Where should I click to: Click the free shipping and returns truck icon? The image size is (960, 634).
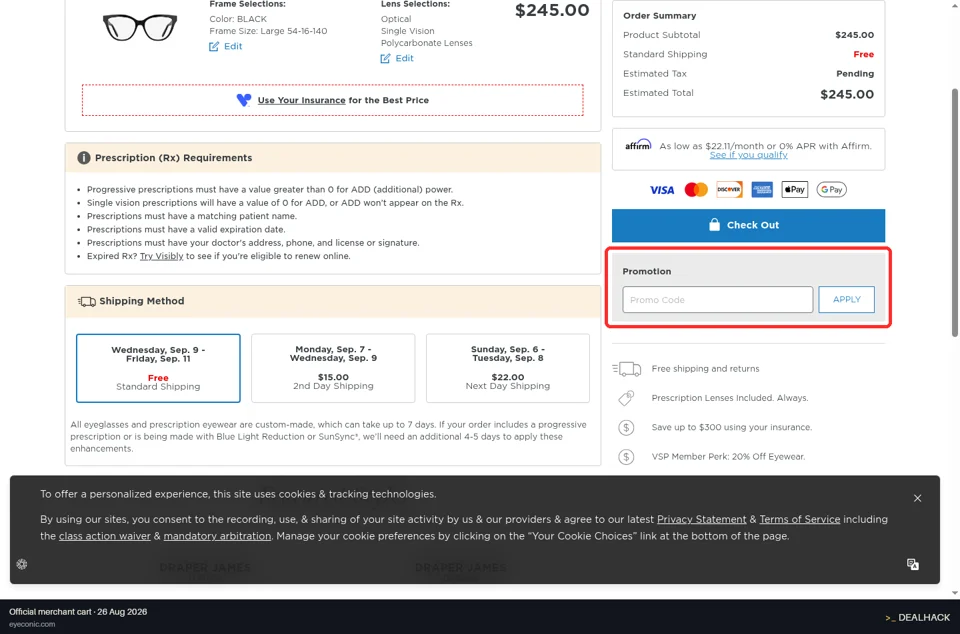[626, 369]
